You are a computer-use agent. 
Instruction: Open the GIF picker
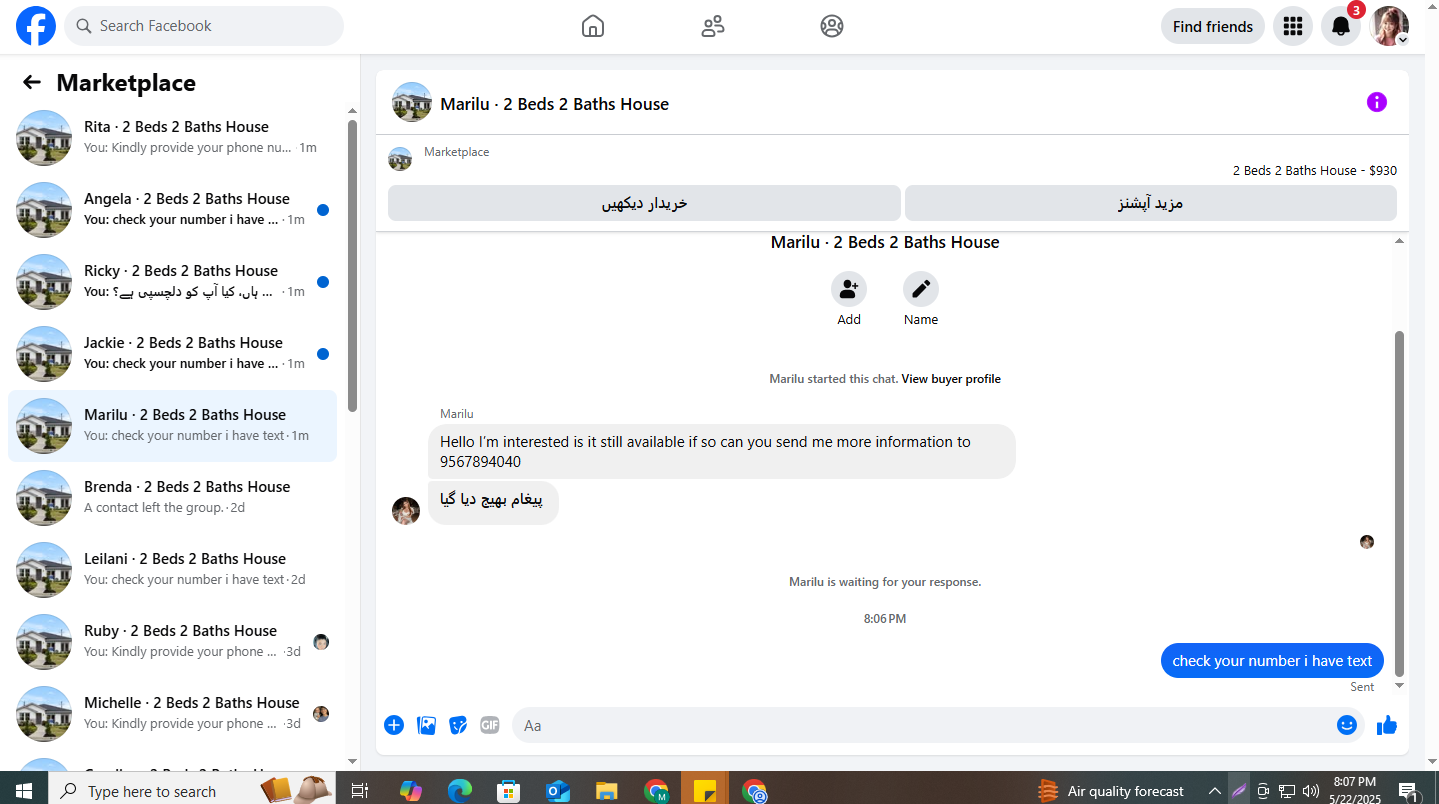pyautogui.click(x=489, y=725)
